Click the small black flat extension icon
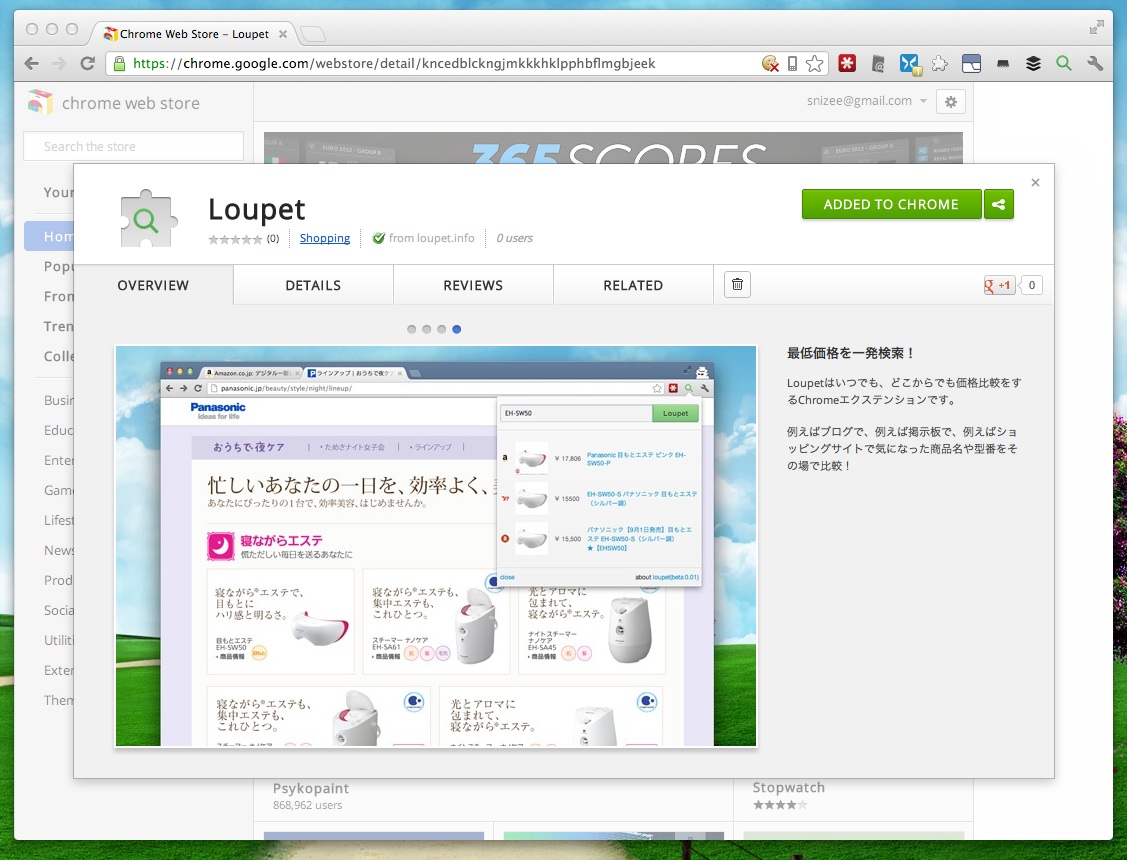Image resolution: width=1127 pixels, height=860 pixels. 1003,64
